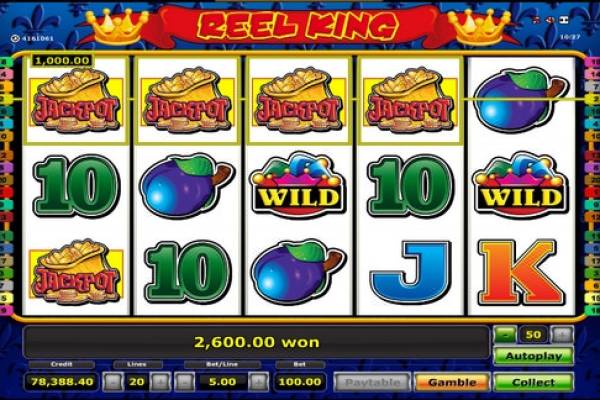Screen dimensions: 600x400
Task: Click the white fullscreen icon at top right
Action: tap(564, 20)
